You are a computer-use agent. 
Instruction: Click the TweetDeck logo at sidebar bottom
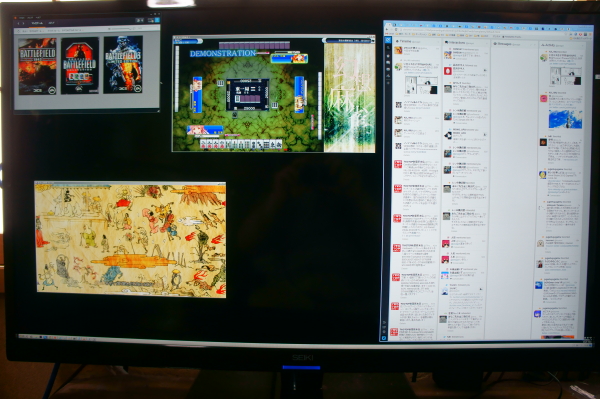[384, 338]
